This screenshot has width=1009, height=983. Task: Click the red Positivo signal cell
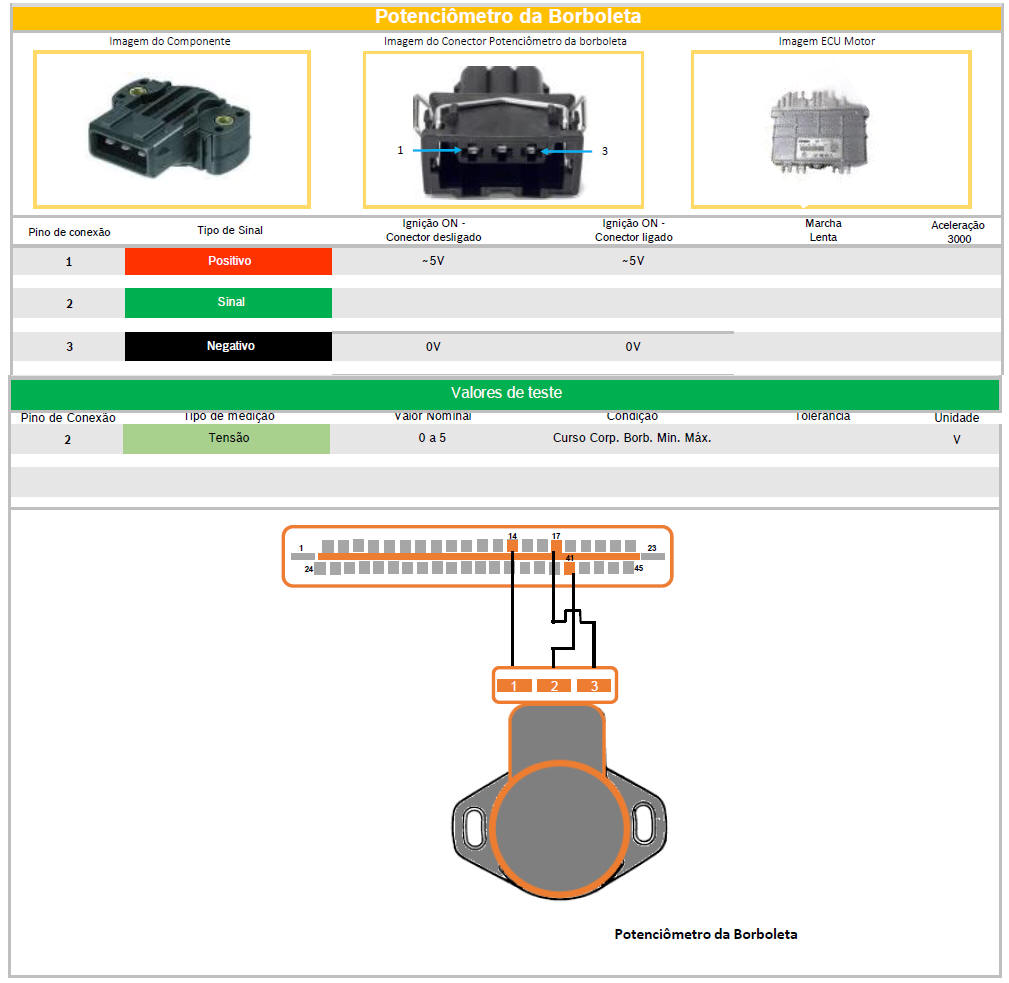point(228,261)
